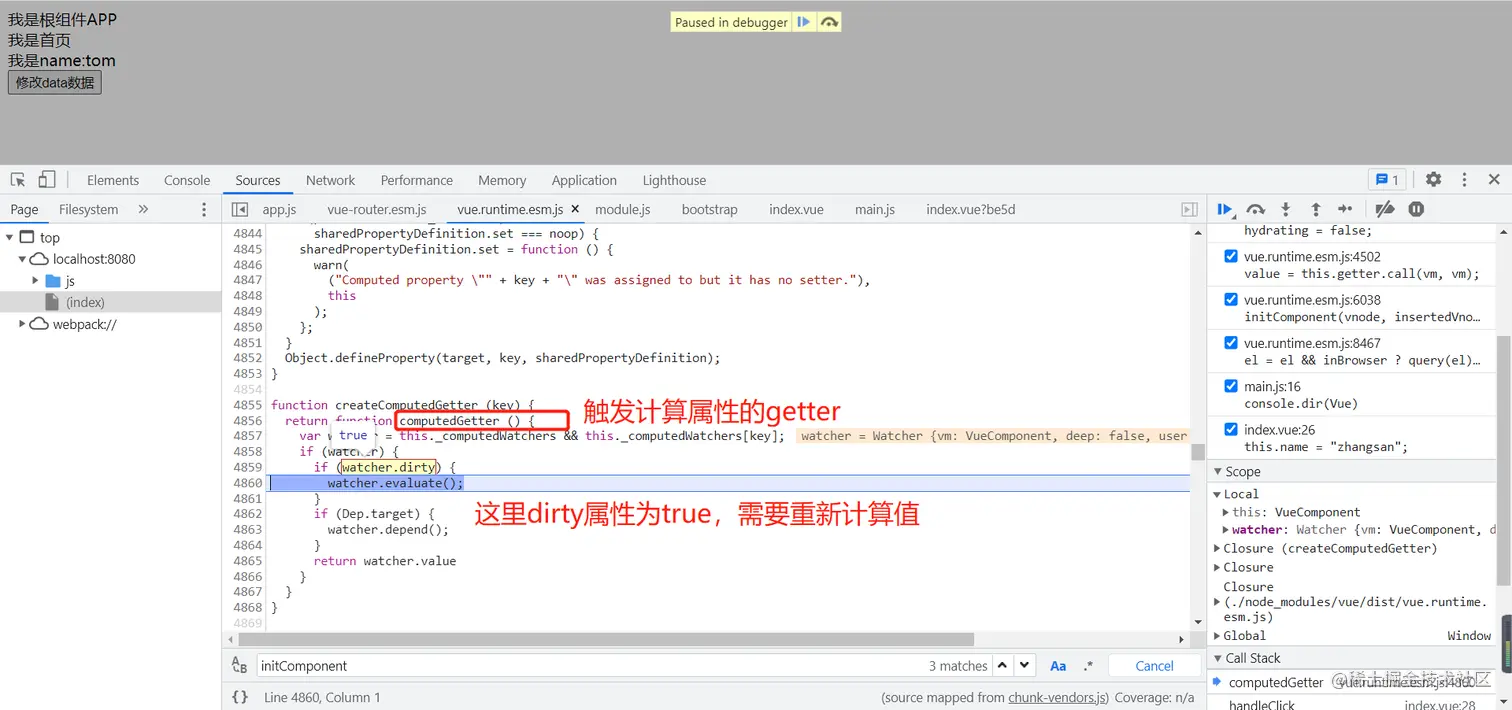This screenshot has width=1512, height=710.
Task: Show more navigator tabs chevron
Action: point(143,209)
